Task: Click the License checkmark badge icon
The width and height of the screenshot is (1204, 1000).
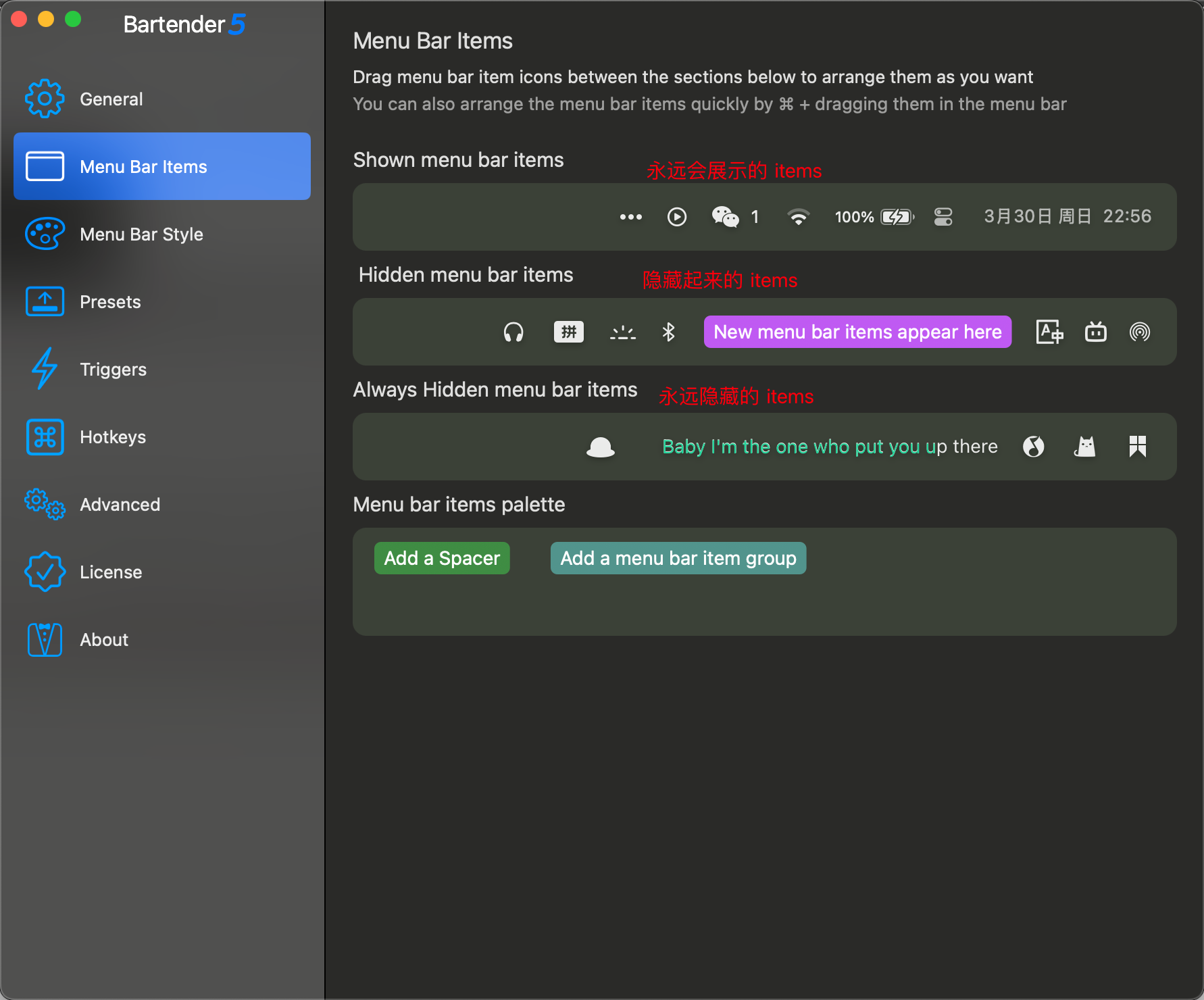Action: tap(45, 572)
